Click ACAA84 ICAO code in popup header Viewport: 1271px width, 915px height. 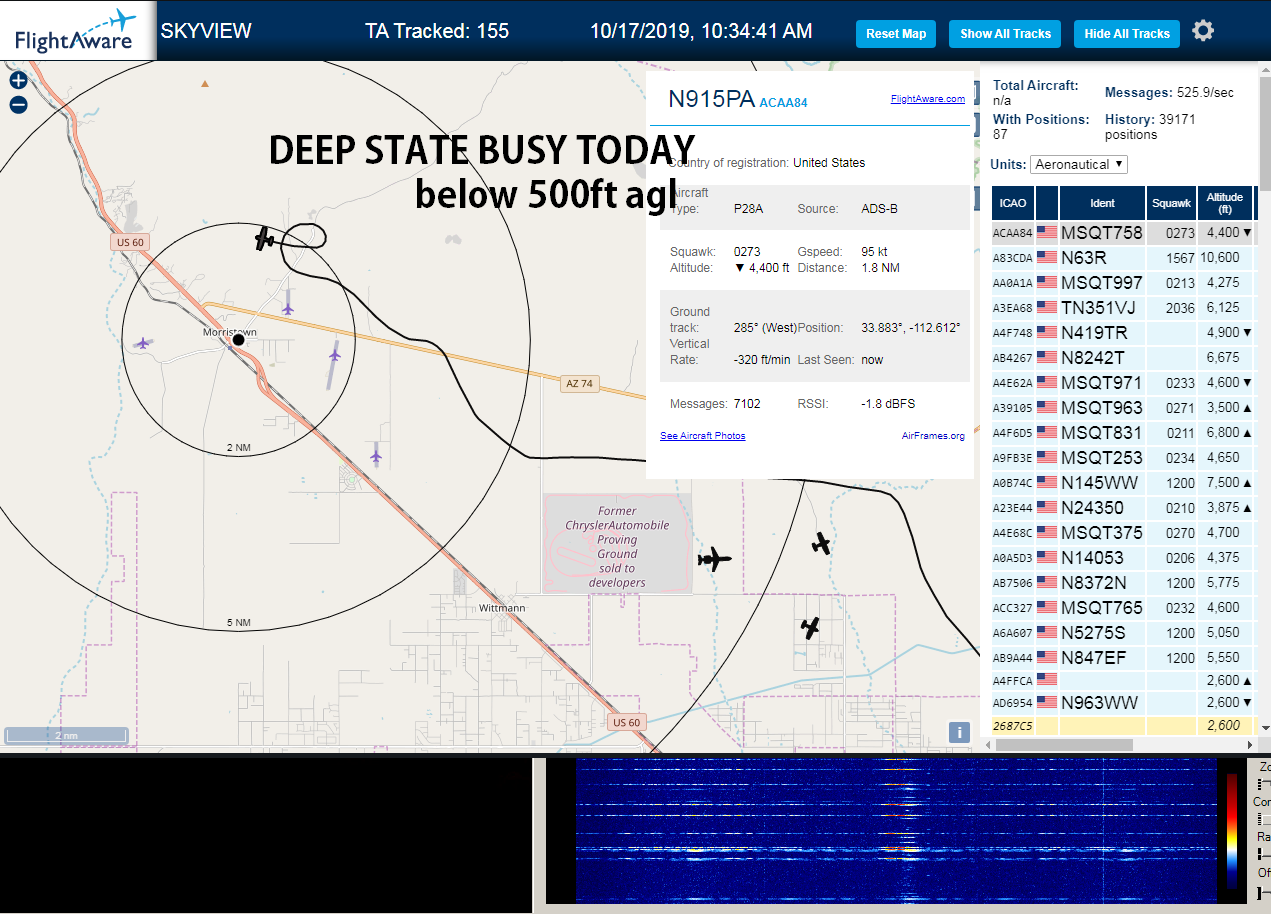(783, 103)
